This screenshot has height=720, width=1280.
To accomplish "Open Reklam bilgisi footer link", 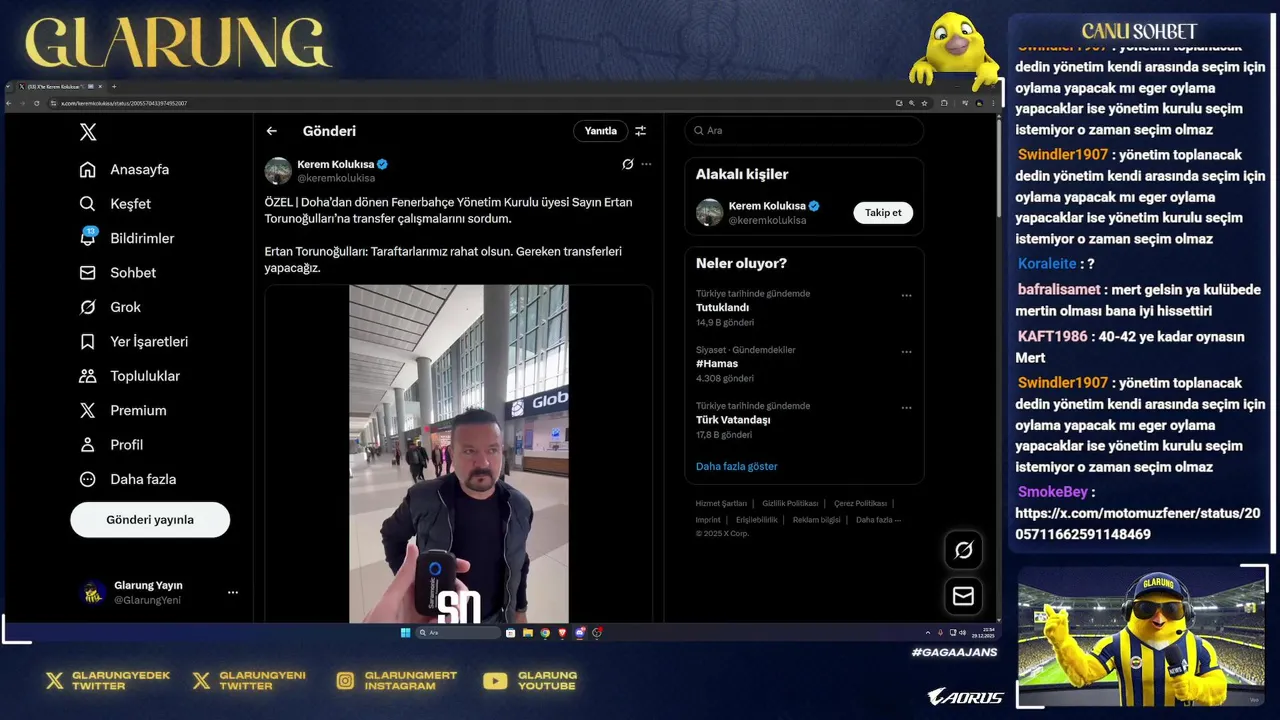I will click(x=816, y=519).
